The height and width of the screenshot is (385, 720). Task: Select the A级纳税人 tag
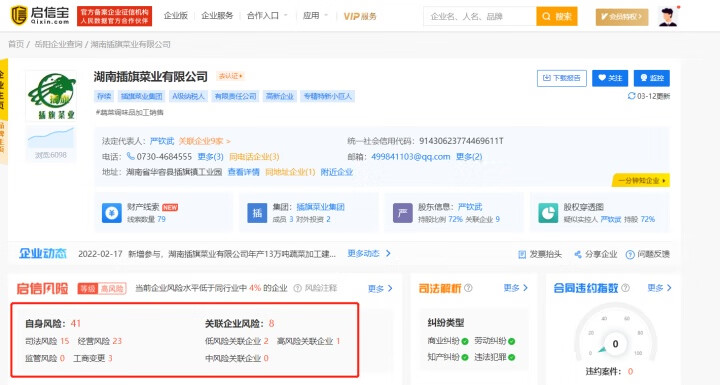click(x=188, y=96)
